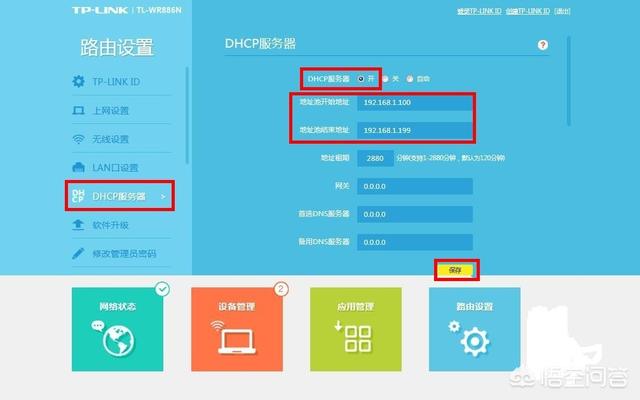Image resolution: width=640 pixels, height=400 pixels.
Task: Open the help question mark icon
Action: click(543, 46)
